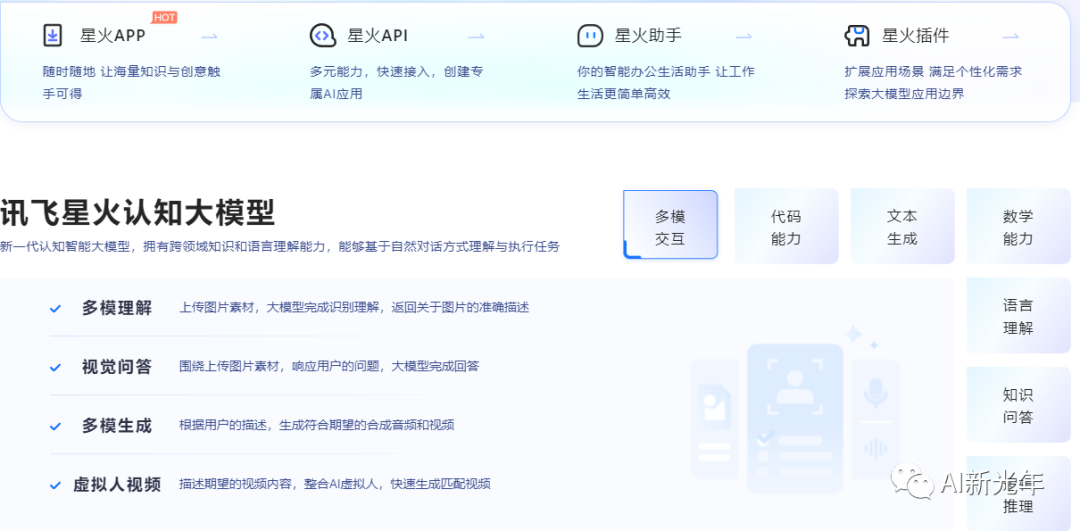Click the 多模生成 feature title

(117, 426)
